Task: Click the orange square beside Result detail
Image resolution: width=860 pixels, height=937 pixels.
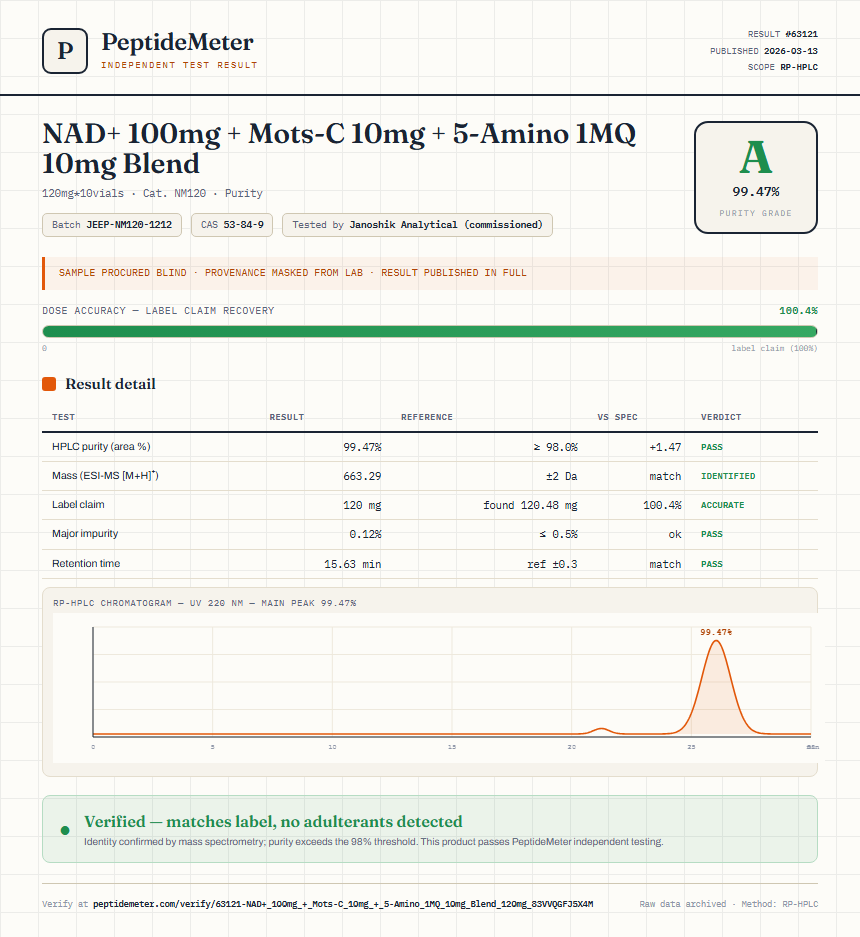Action: 49,384
